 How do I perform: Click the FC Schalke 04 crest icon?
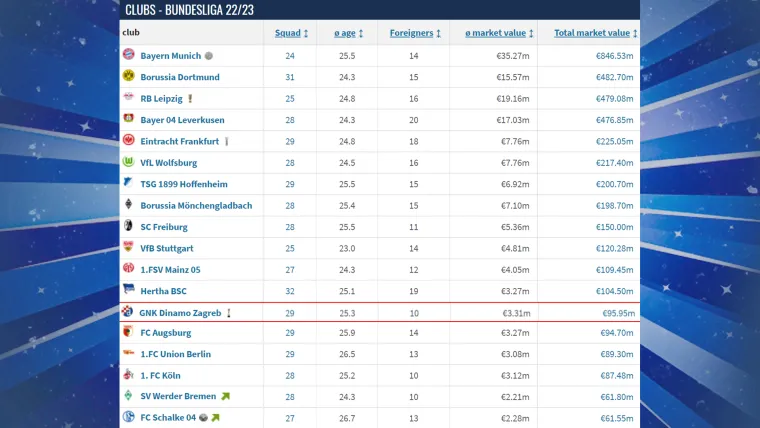pos(128,417)
